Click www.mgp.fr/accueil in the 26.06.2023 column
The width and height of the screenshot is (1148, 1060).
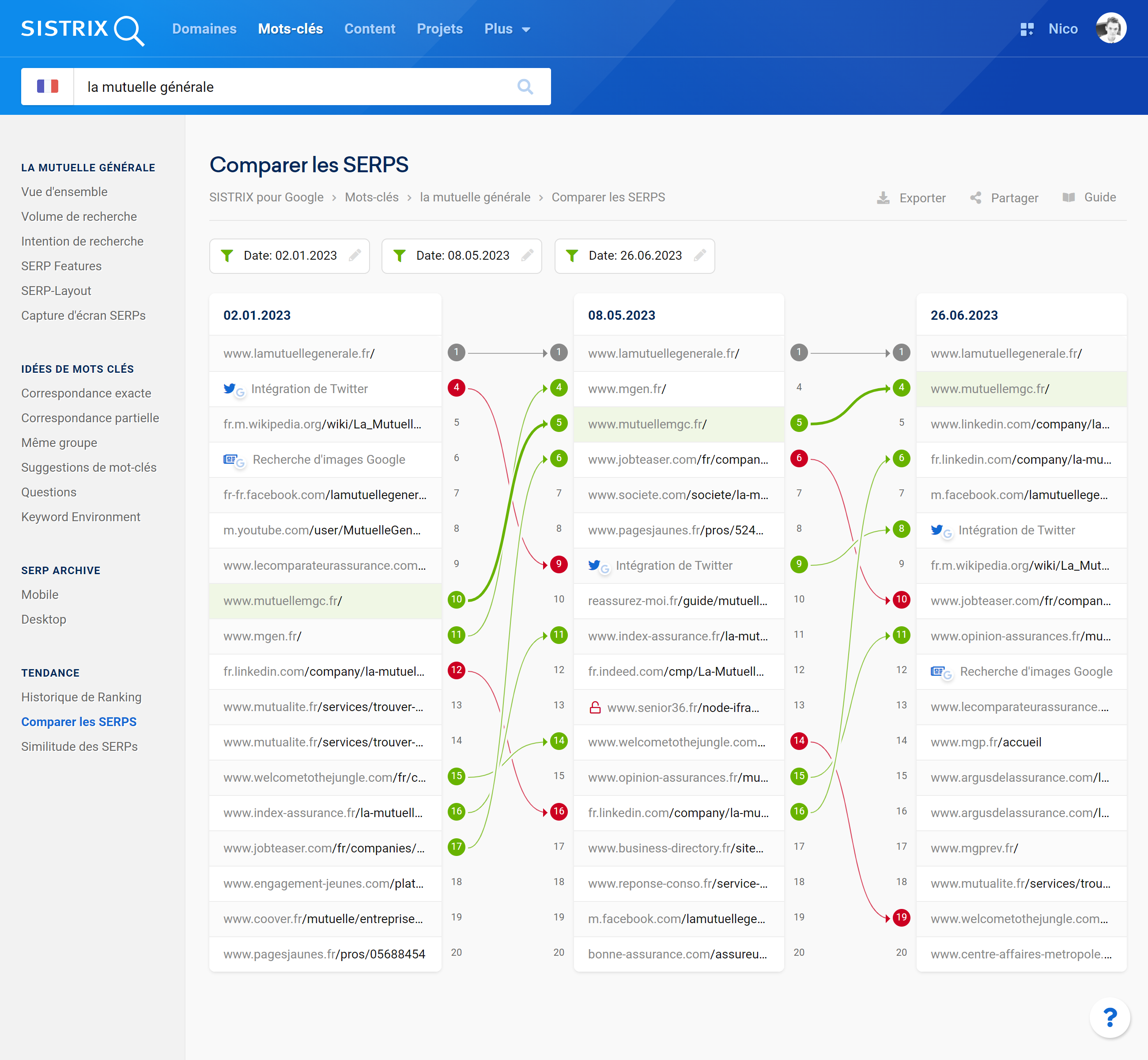tap(986, 742)
